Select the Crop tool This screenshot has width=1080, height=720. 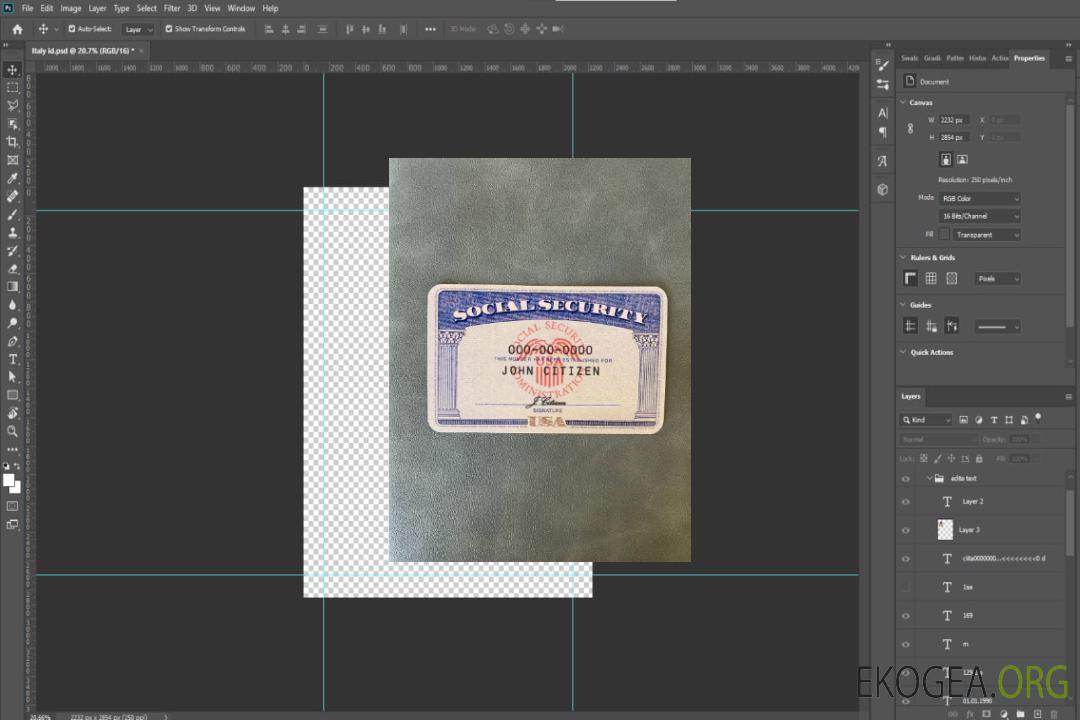tap(12, 142)
